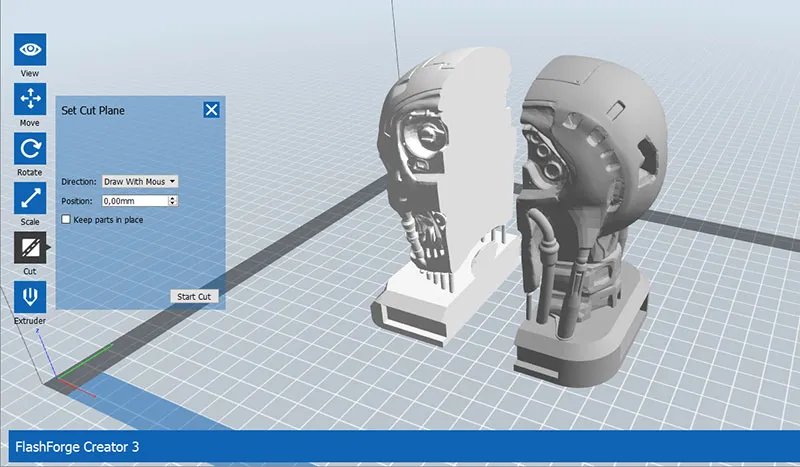Click the Set Cut Plane title
The image size is (800, 467).
pos(93,110)
